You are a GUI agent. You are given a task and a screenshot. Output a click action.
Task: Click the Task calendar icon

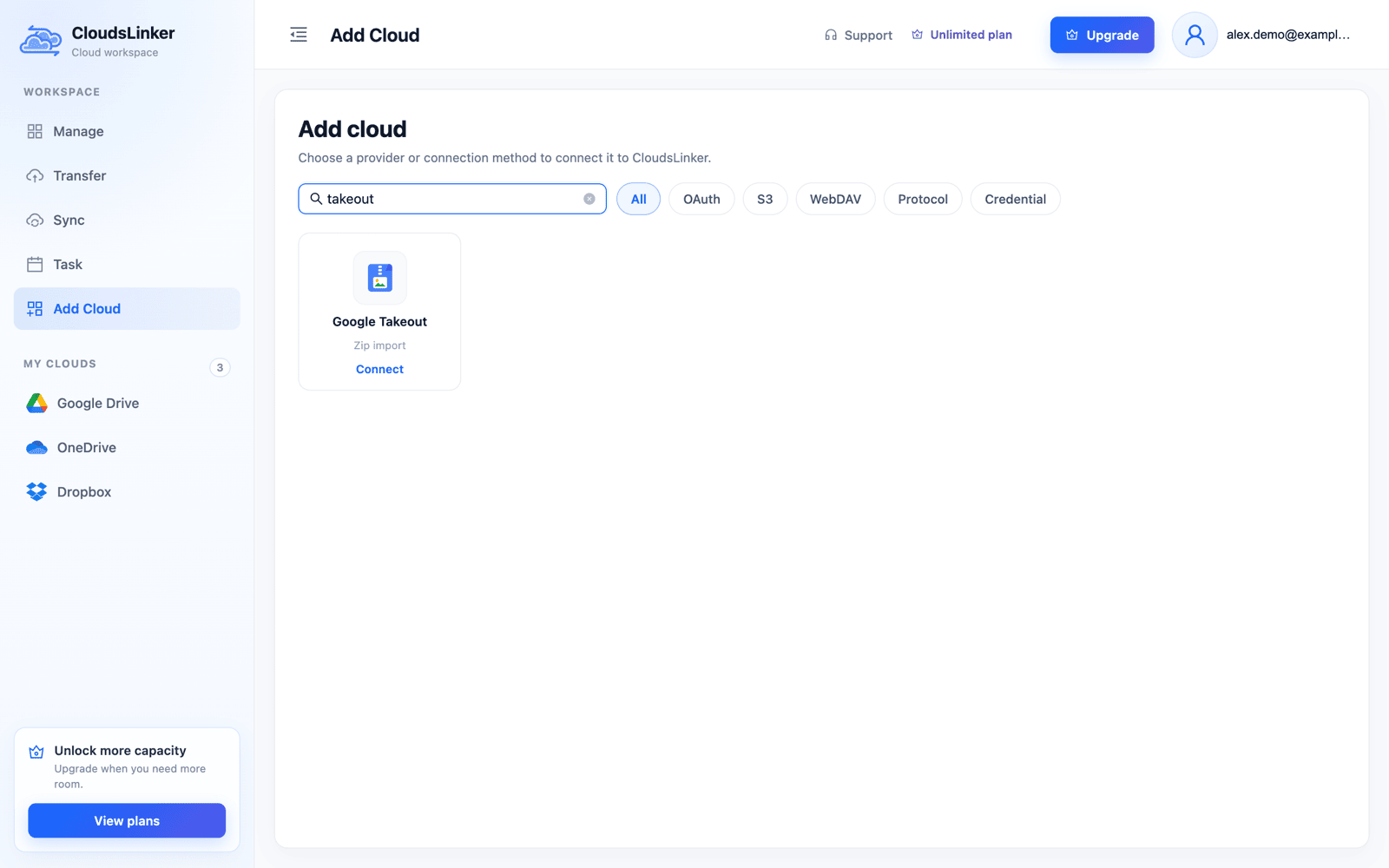pyautogui.click(x=35, y=264)
